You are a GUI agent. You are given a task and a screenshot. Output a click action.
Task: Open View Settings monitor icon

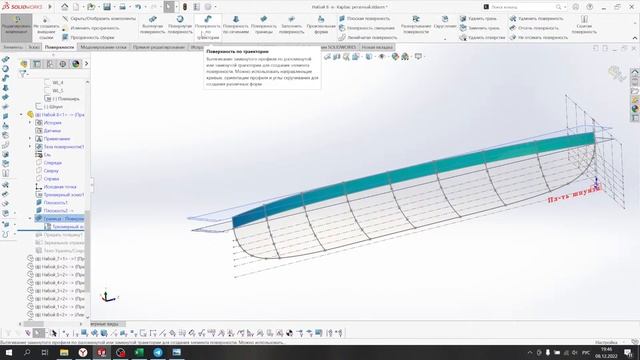pos(418,57)
